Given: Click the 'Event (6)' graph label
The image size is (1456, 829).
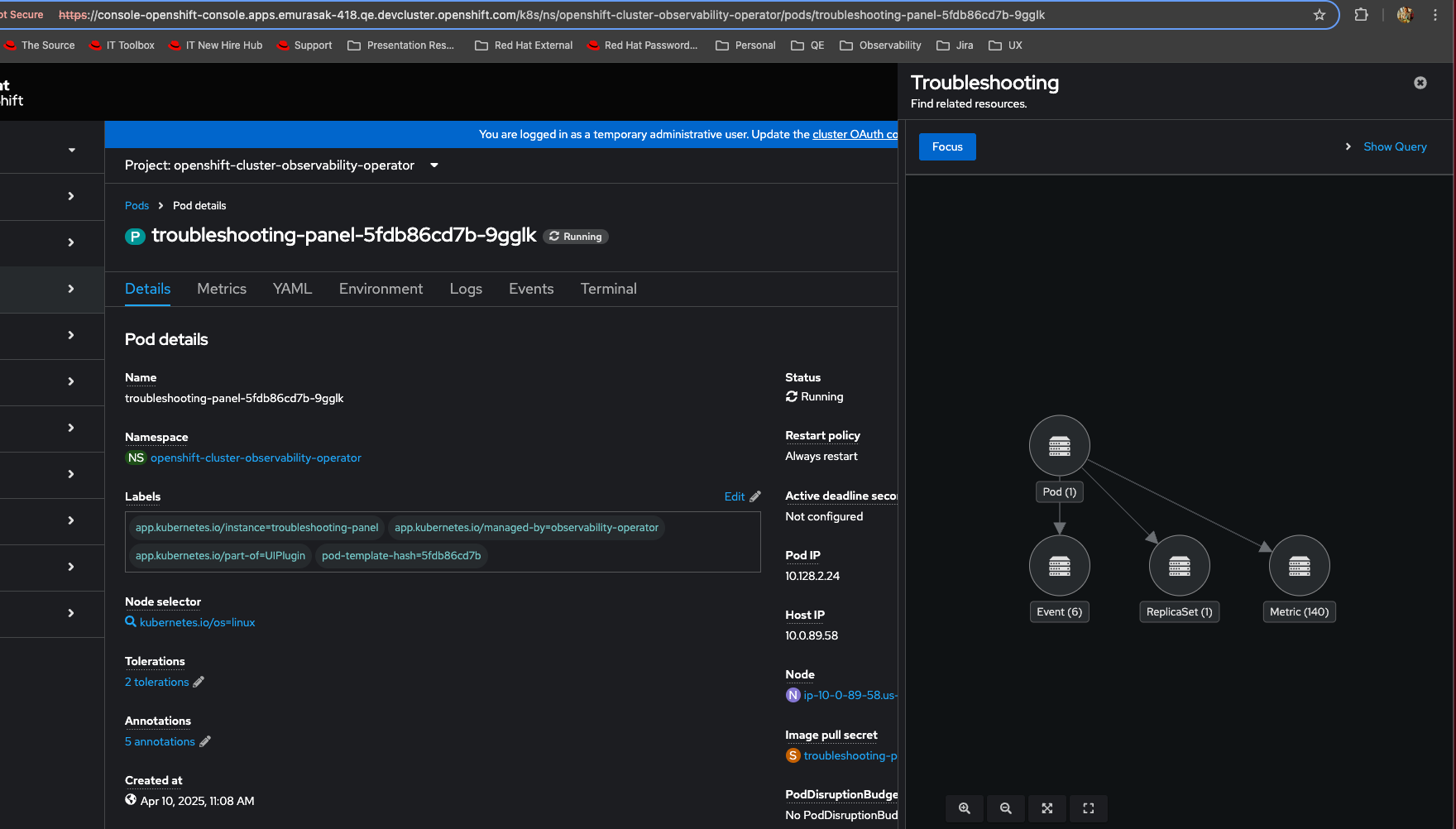Looking at the screenshot, I should tap(1060, 612).
